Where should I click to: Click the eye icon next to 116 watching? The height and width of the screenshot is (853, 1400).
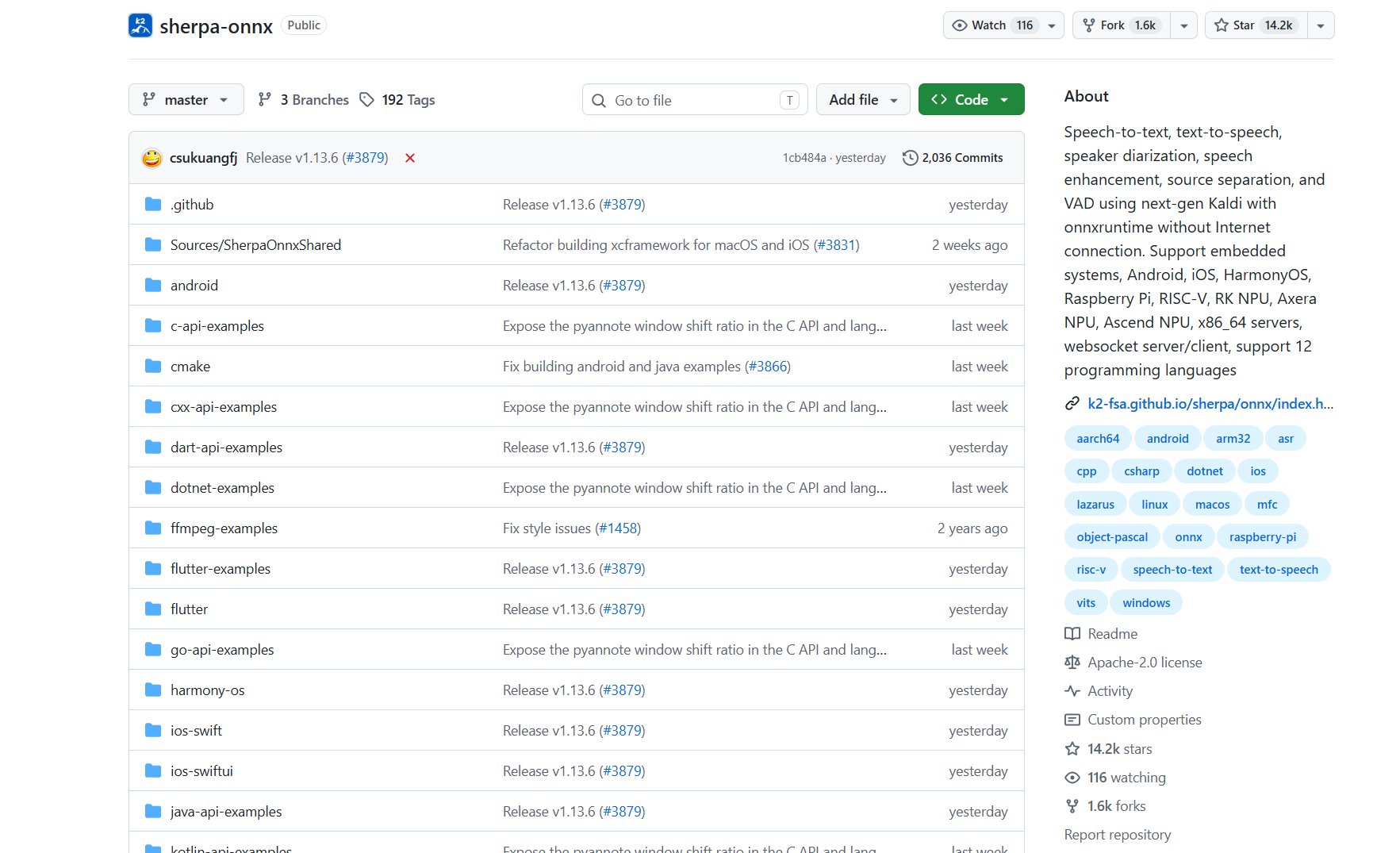1072,778
